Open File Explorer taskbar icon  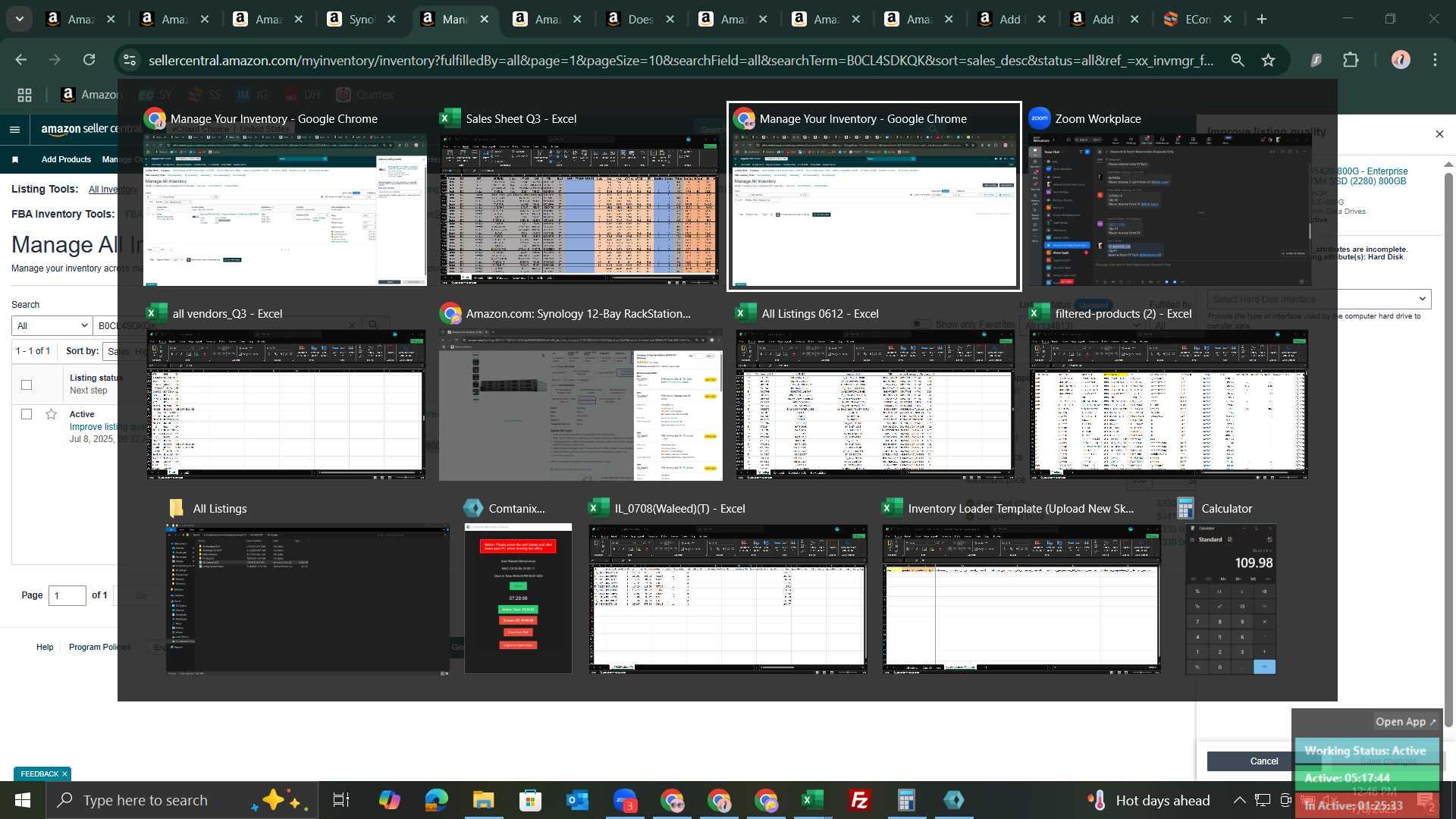[x=483, y=800]
